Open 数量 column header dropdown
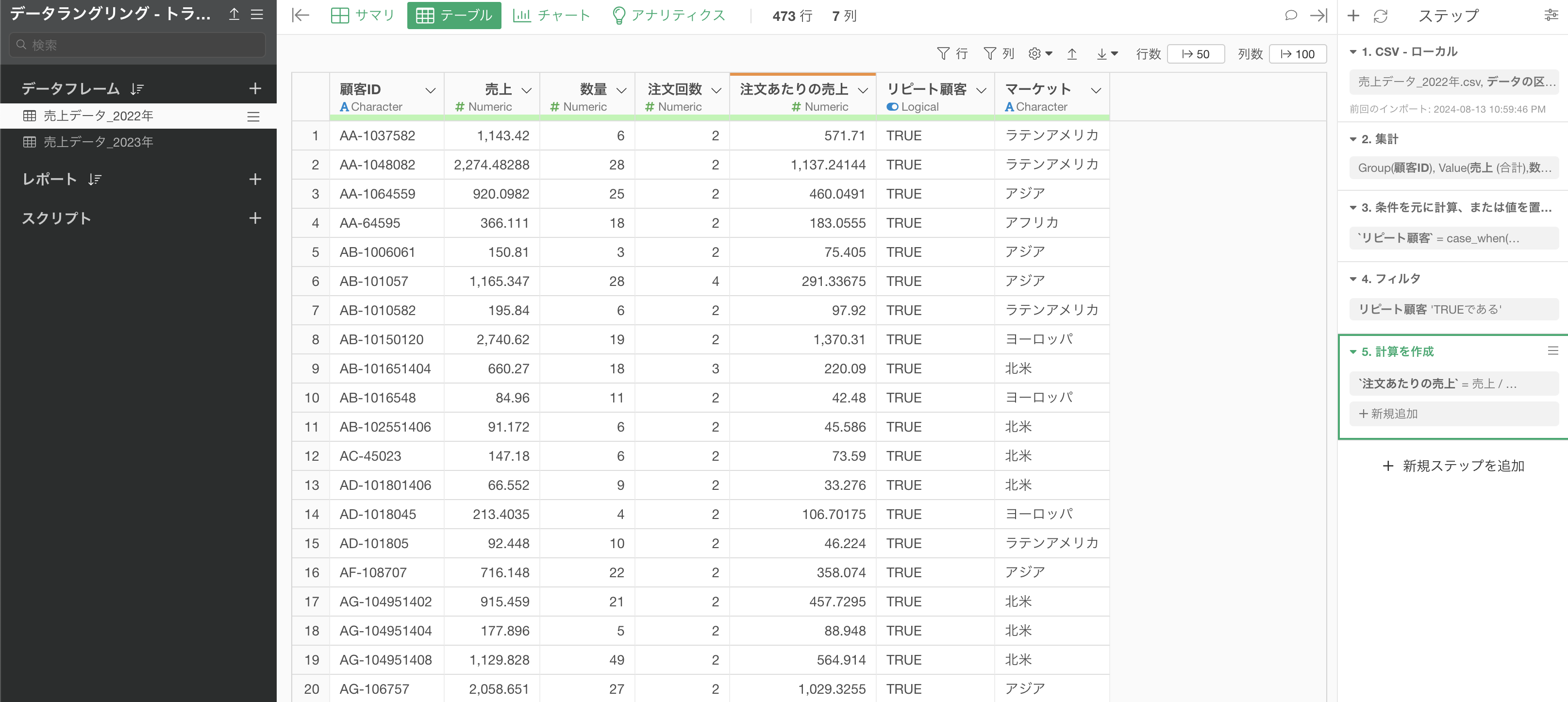Image resolution: width=1568 pixels, height=702 pixels. (621, 90)
